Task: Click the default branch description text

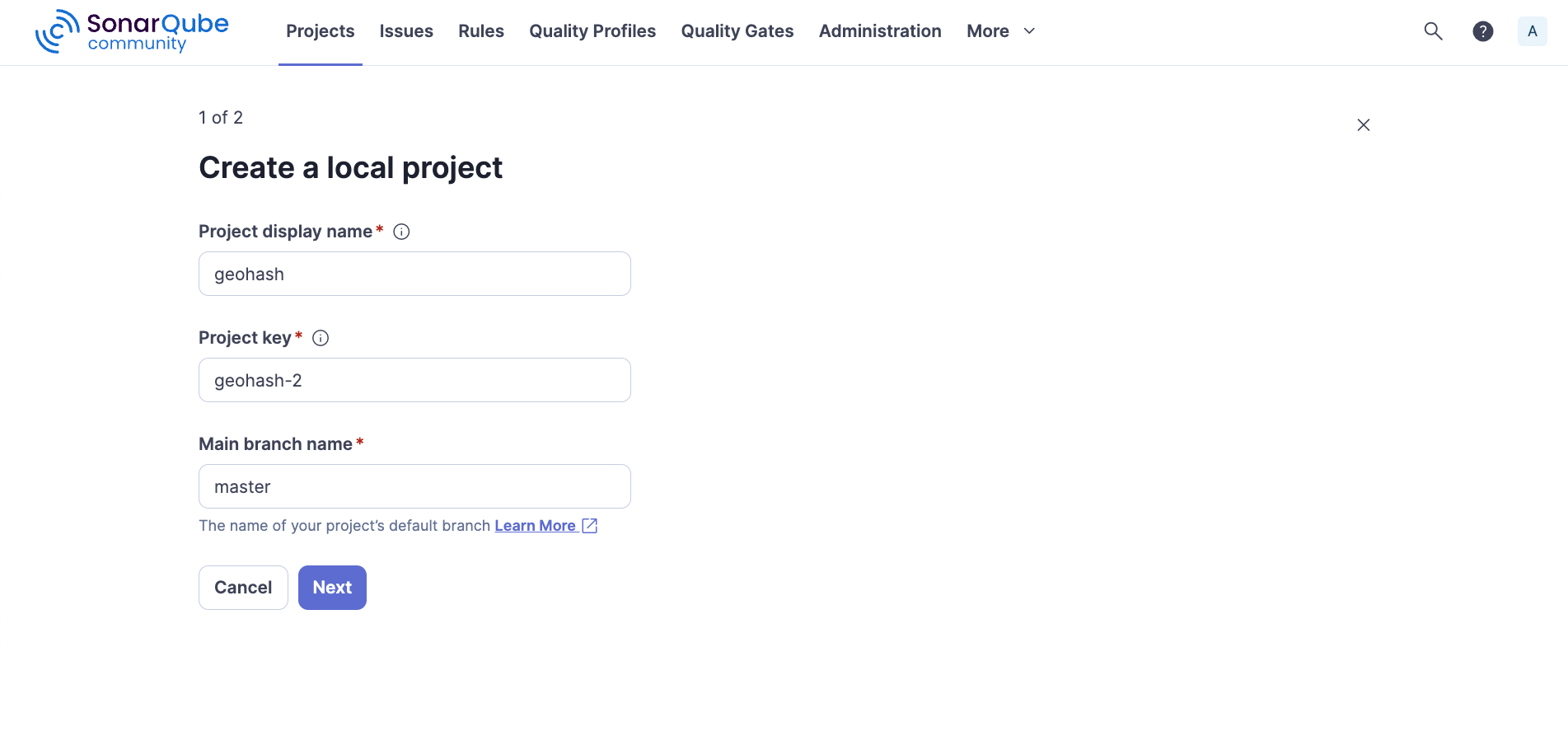Action: coord(344,526)
